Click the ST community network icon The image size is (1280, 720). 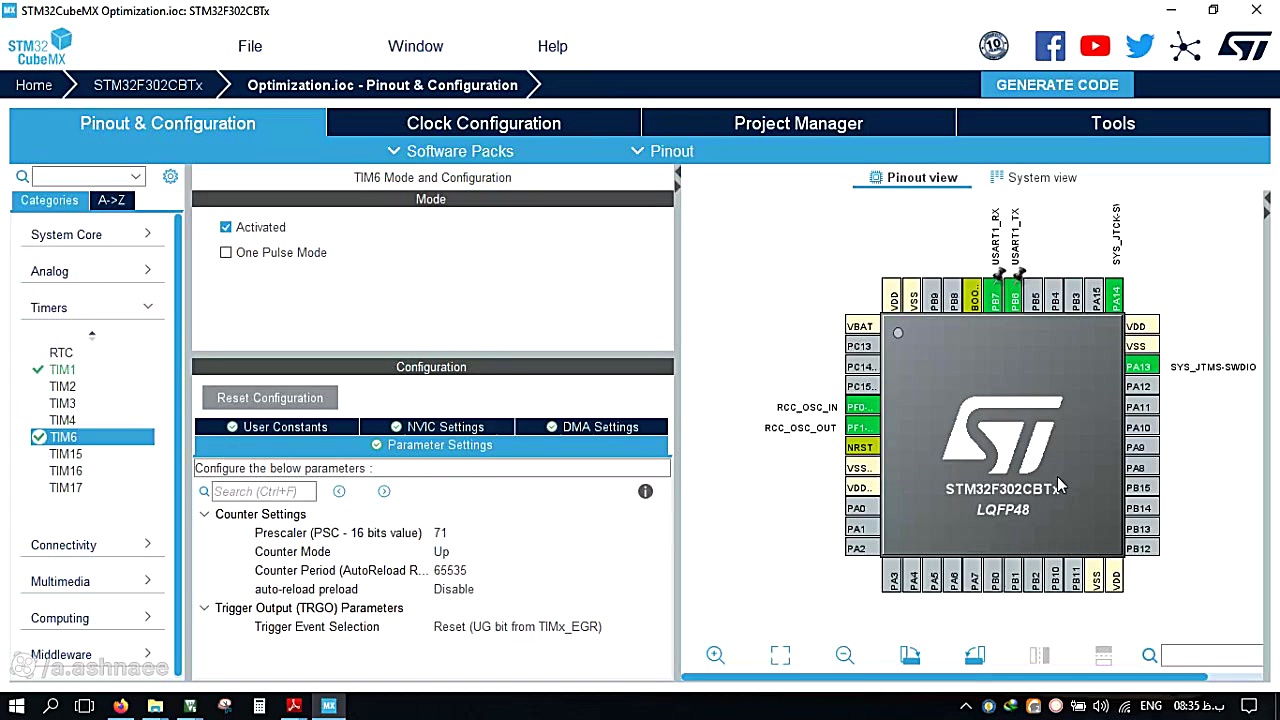[1185, 46]
